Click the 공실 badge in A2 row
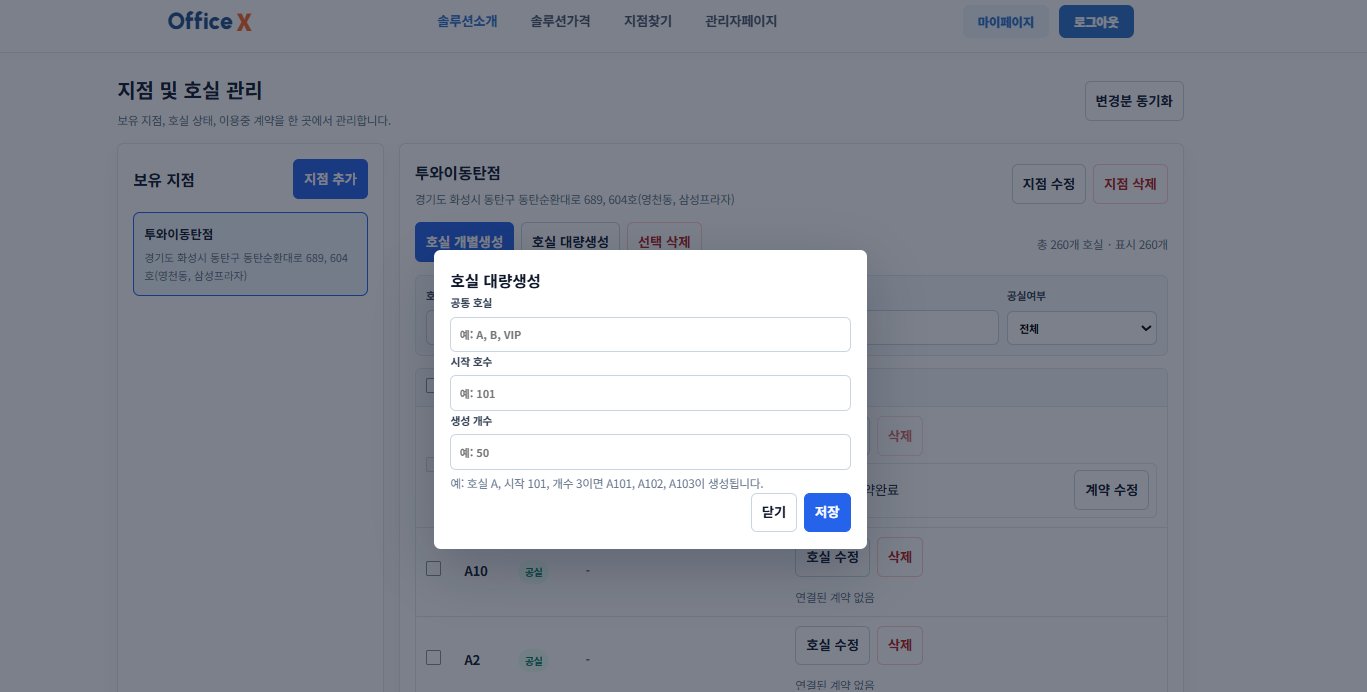 [x=533, y=661]
